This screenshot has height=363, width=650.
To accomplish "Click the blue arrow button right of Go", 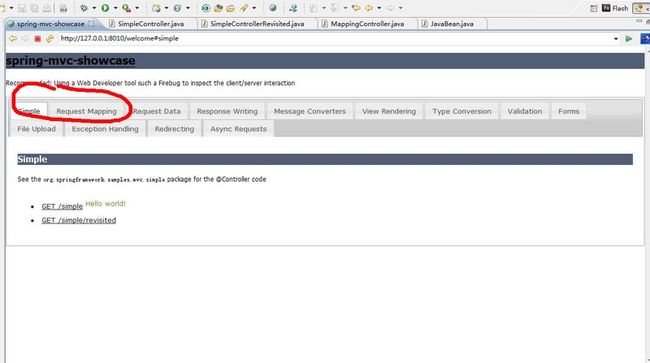I will pyautogui.click(x=645, y=39).
